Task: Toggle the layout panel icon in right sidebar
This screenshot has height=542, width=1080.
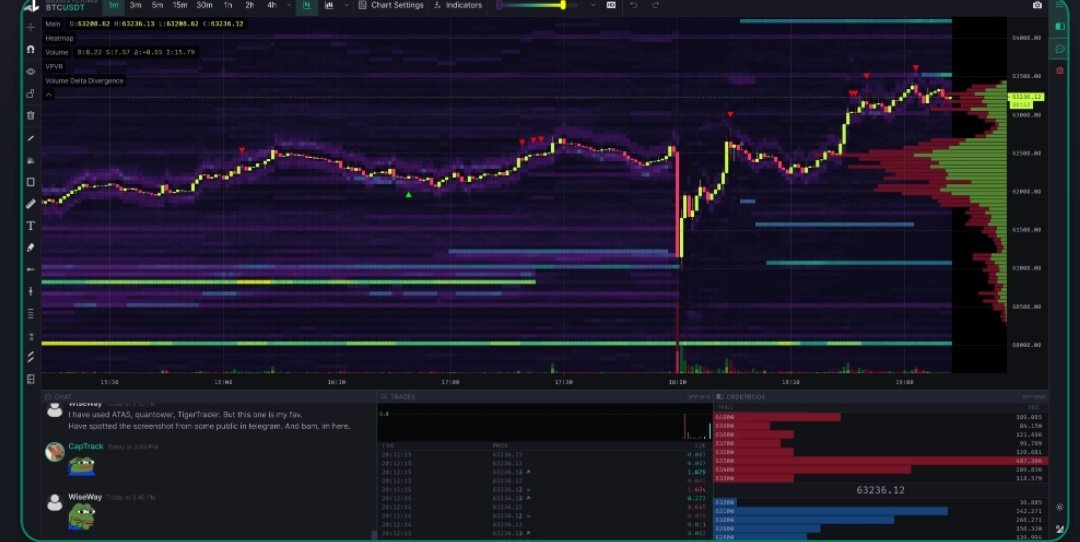Action: [1060, 27]
